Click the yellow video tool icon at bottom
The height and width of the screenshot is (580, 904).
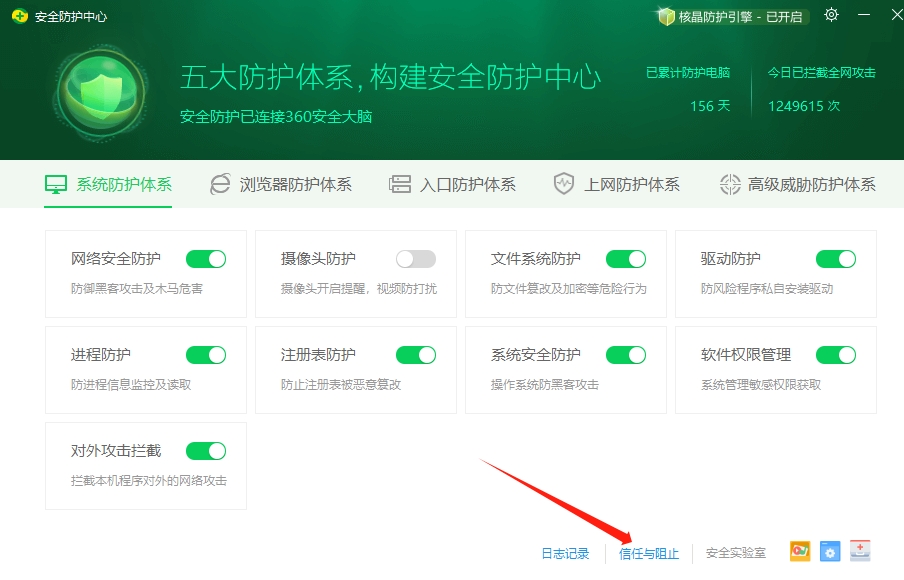click(799, 551)
